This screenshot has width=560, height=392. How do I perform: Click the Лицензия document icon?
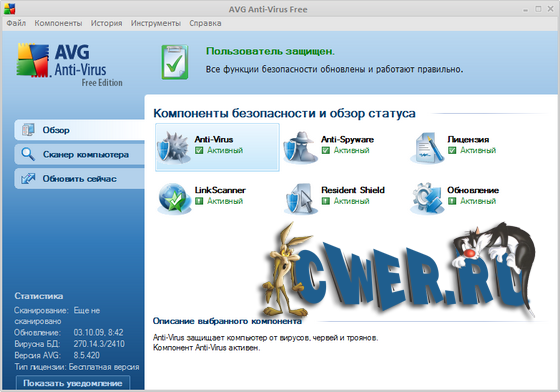point(428,147)
